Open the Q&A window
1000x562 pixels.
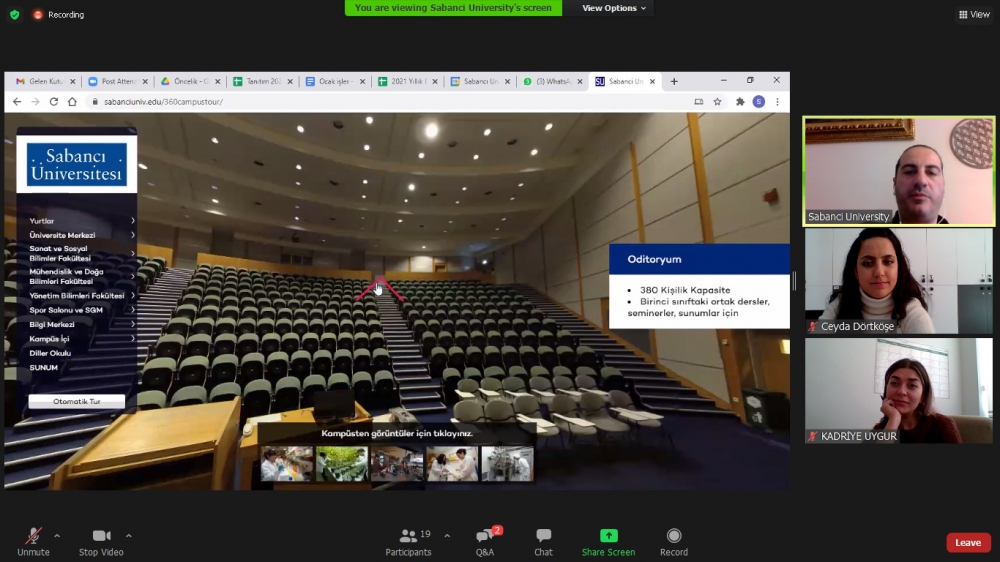pyautogui.click(x=485, y=542)
